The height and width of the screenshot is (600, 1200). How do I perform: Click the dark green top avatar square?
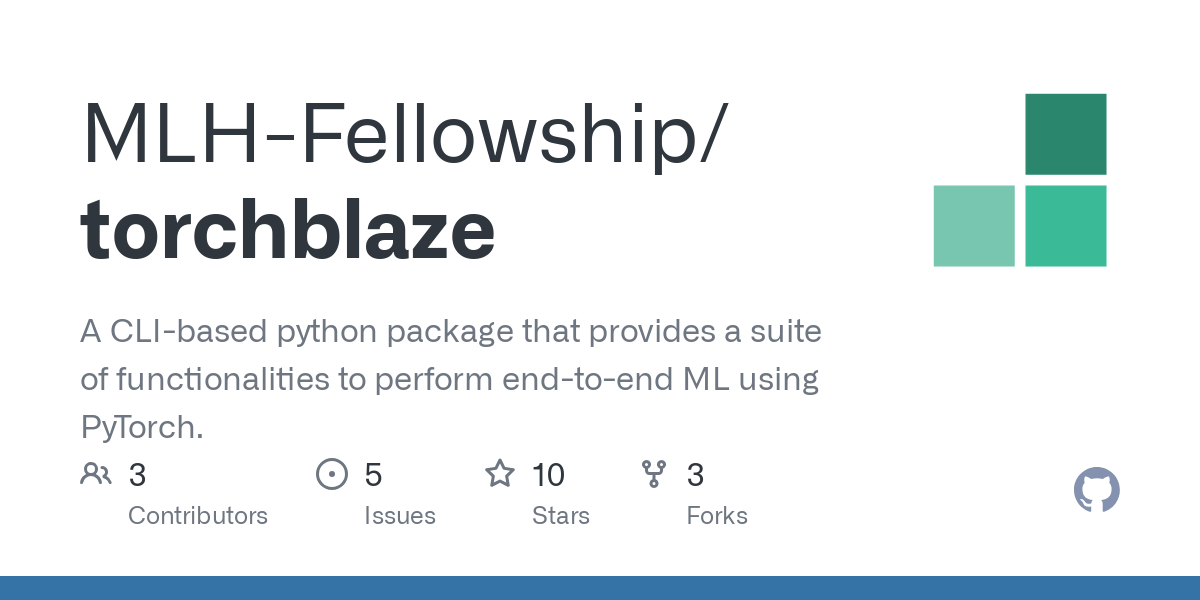pos(1065,134)
